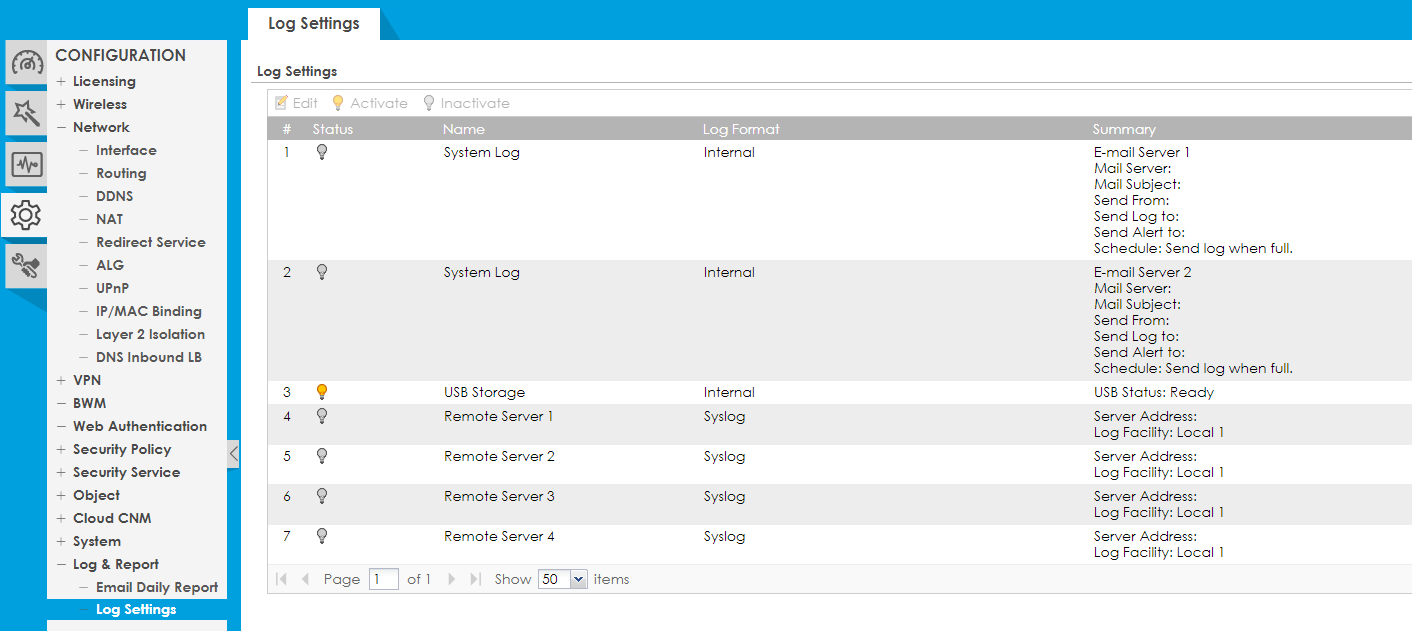1412x631 pixels.
Task: Open the items-per-page dropdown showing 50
Action: [x=563, y=579]
